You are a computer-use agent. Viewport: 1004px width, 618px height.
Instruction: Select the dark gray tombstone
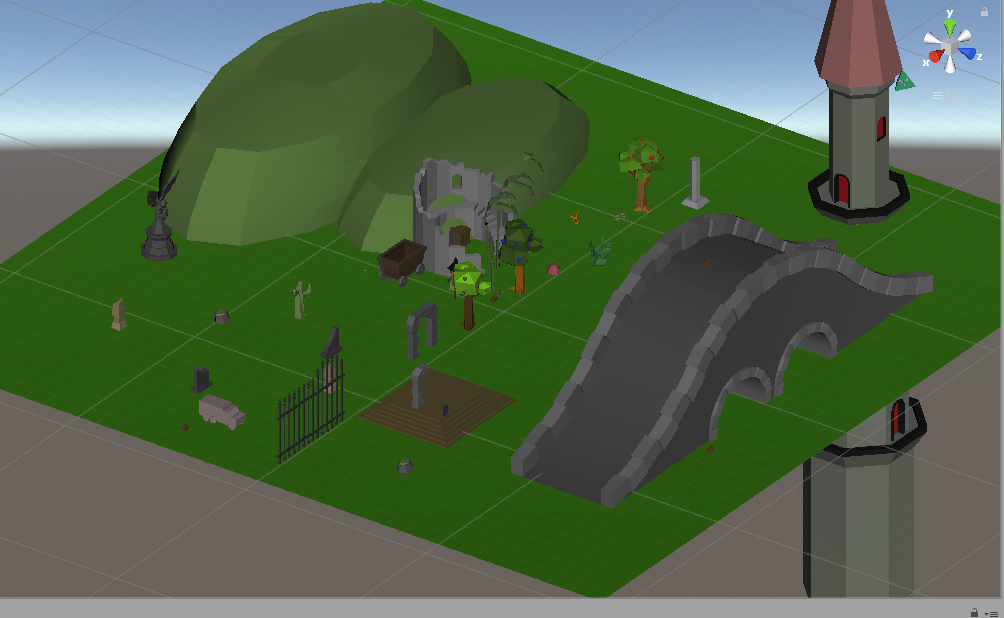(201, 379)
